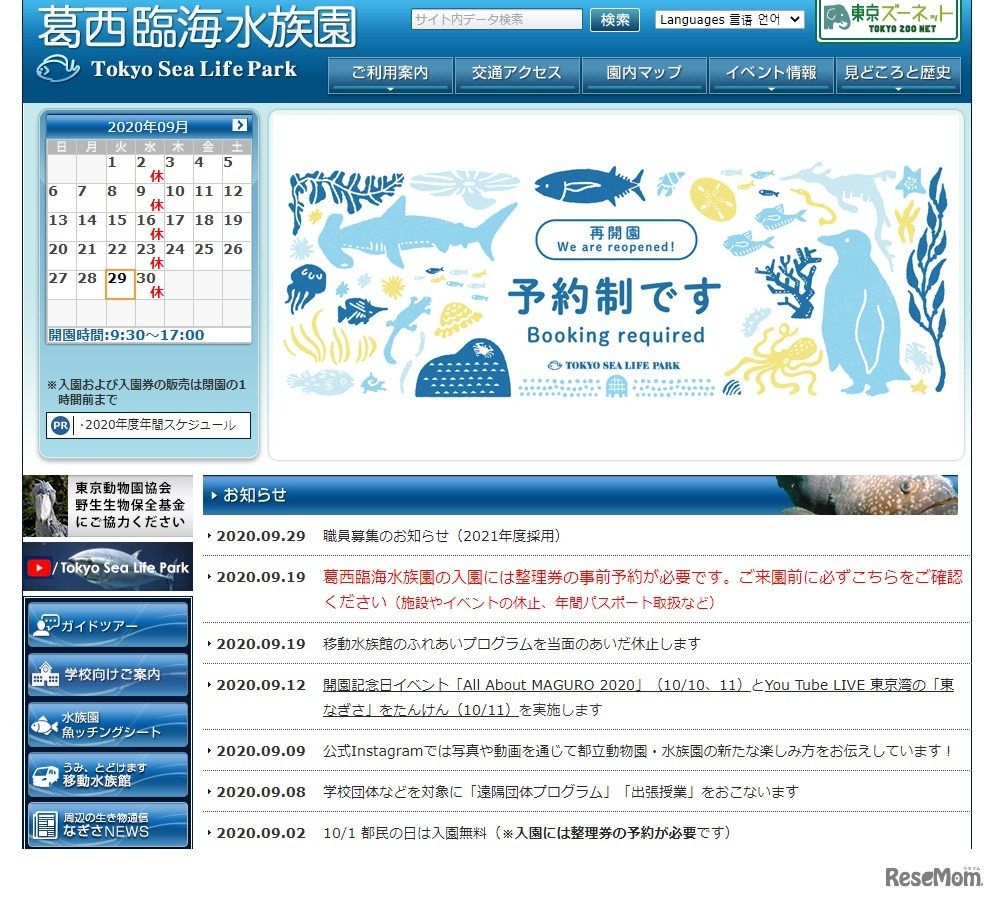Select the fish logo beside Tokyo Sea Life Park

pyautogui.click(x=56, y=69)
